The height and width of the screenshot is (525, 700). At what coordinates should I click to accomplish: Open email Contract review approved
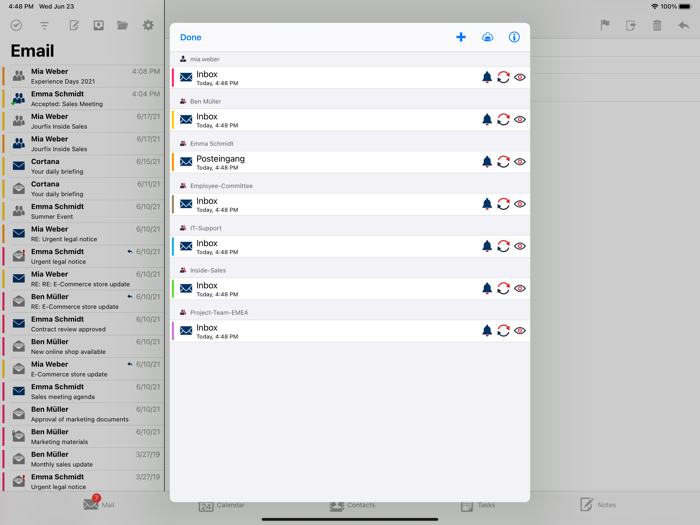click(x=83, y=324)
